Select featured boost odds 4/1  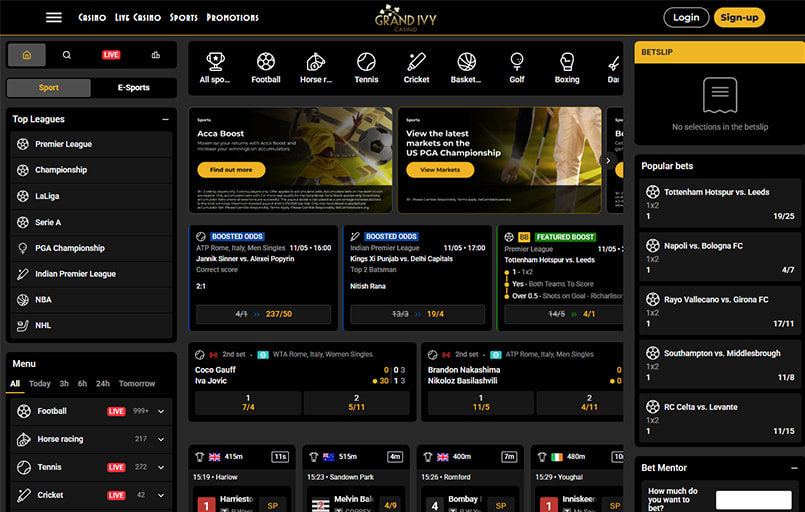pos(564,314)
